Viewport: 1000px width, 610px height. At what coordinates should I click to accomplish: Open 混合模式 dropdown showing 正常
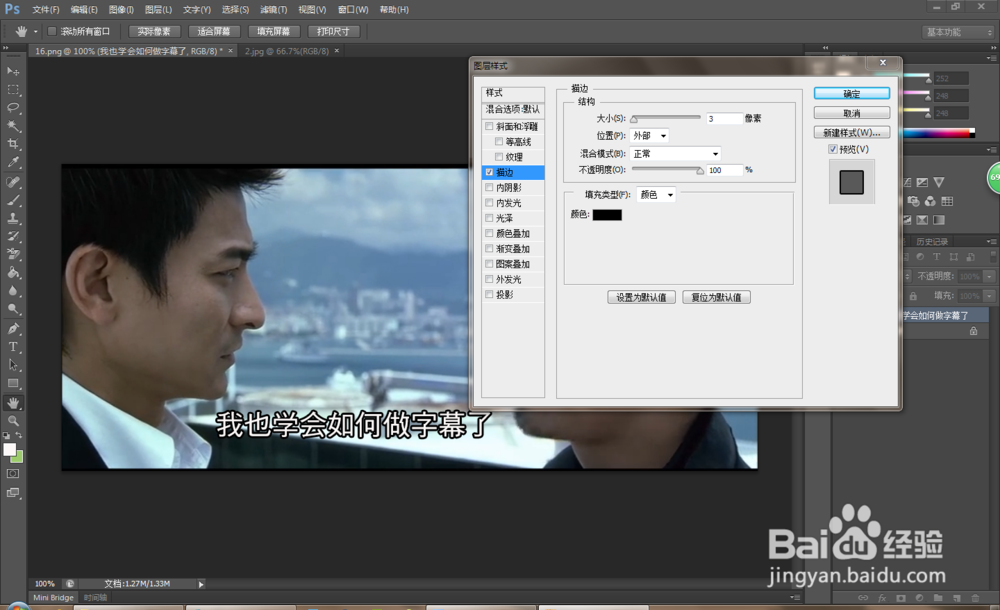[675, 154]
